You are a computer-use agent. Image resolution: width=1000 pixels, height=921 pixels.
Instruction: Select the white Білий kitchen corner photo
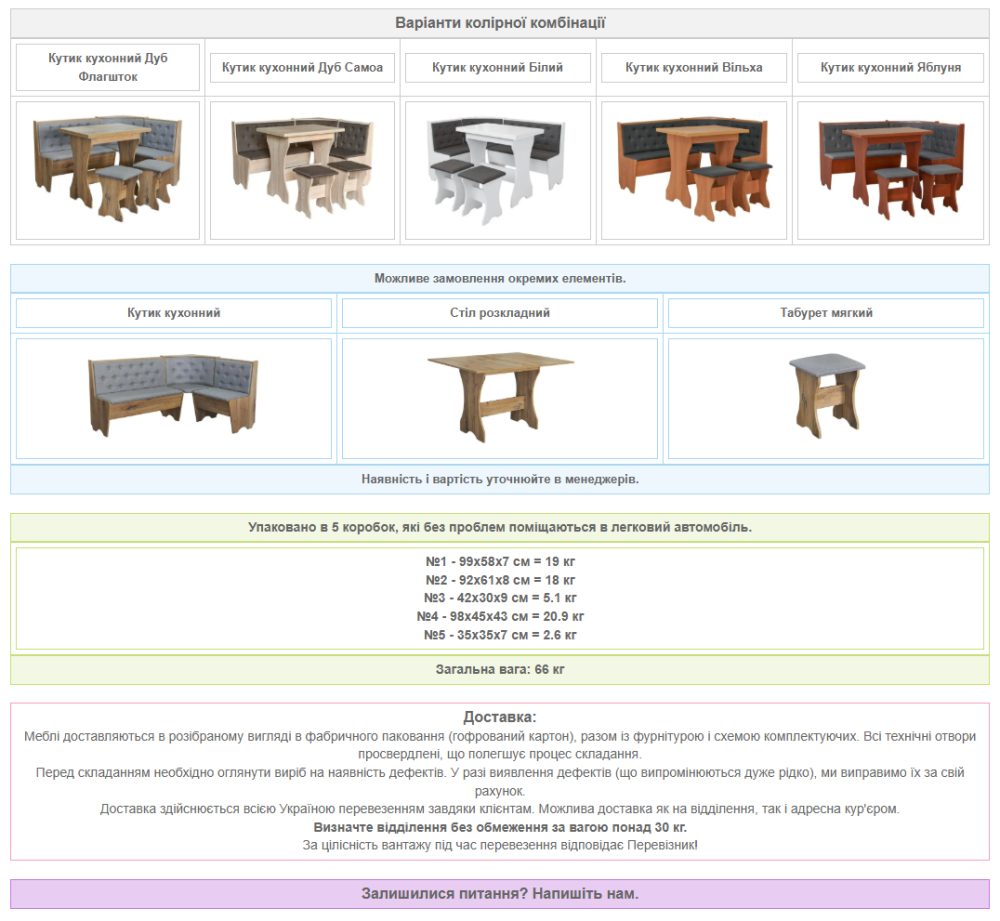498,169
